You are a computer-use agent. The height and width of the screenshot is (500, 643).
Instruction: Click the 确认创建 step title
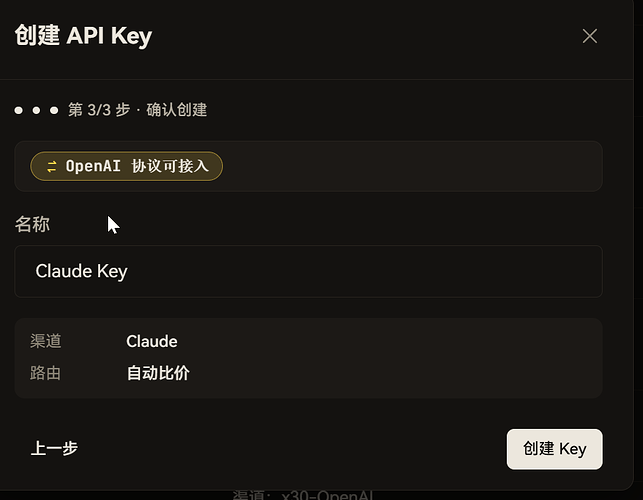[177, 110]
